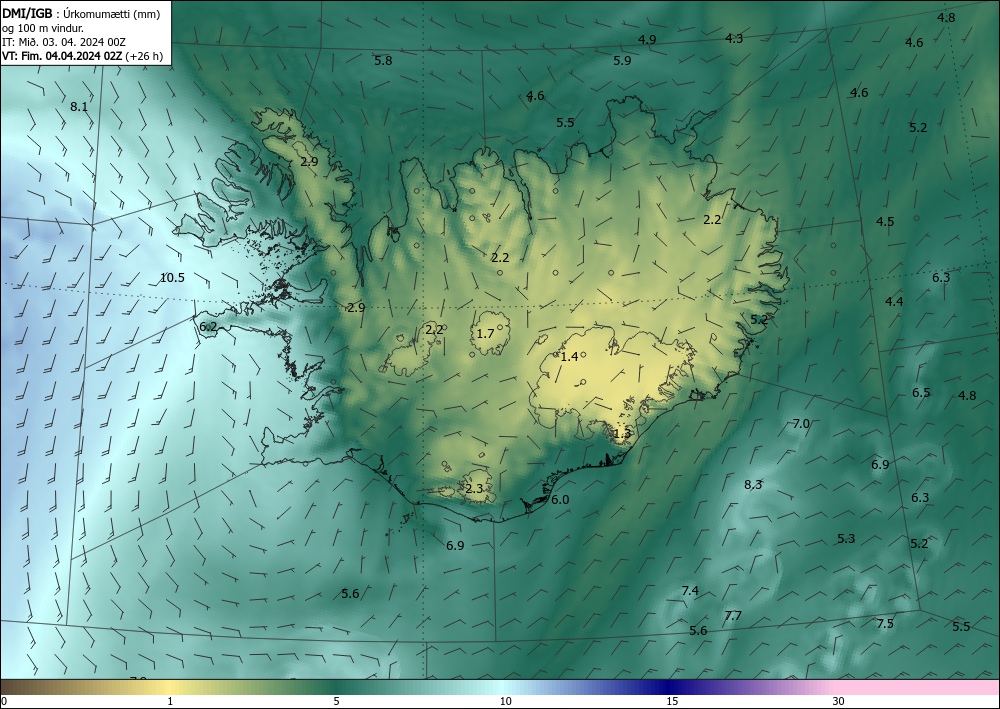1000x709 pixels.
Task: Click the 6.2 value on Snæfellsnes peninsula
Action: (209, 327)
